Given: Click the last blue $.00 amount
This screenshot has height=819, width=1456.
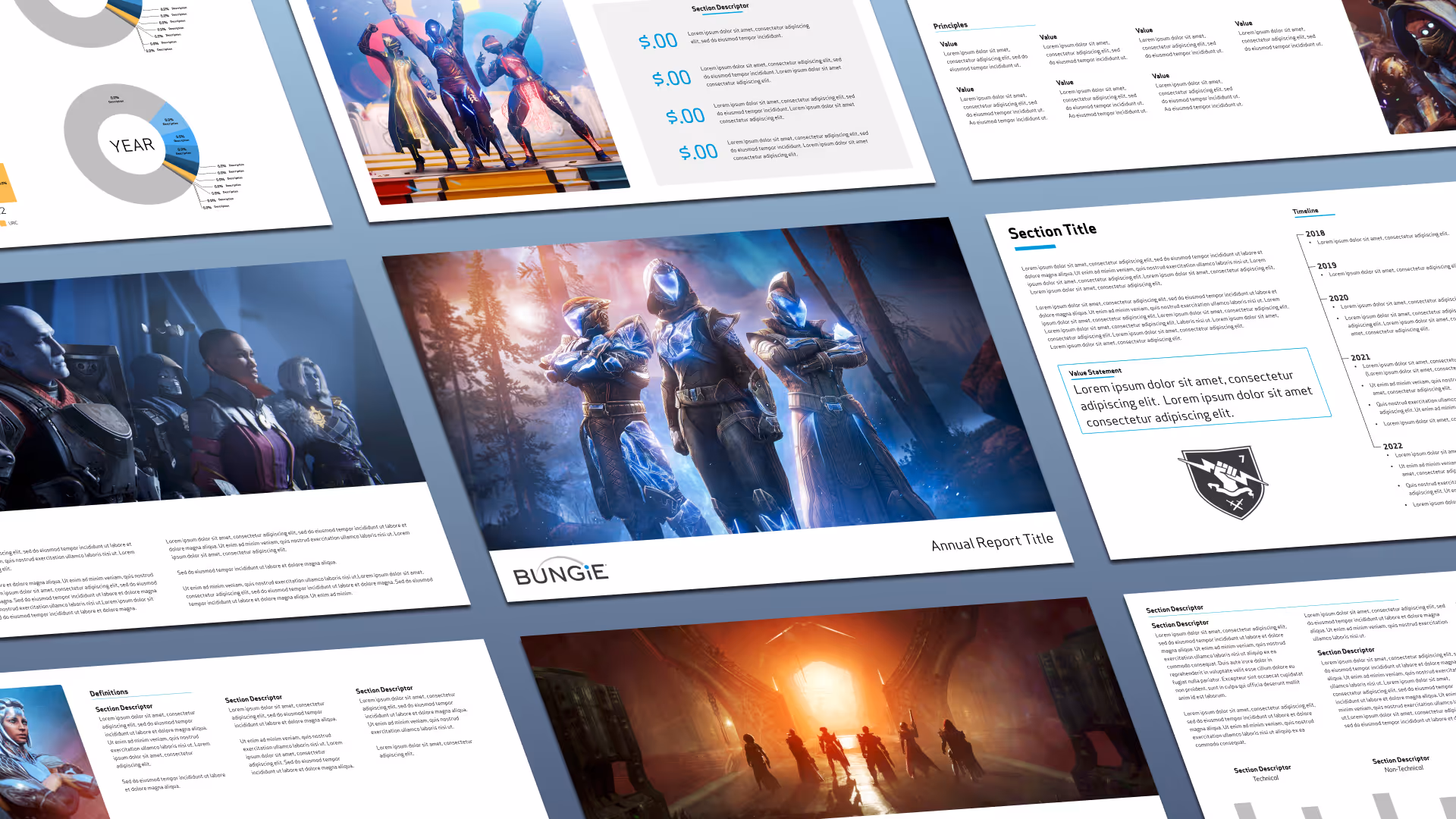Looking at the screenshot, I should (x=698, y=152).
